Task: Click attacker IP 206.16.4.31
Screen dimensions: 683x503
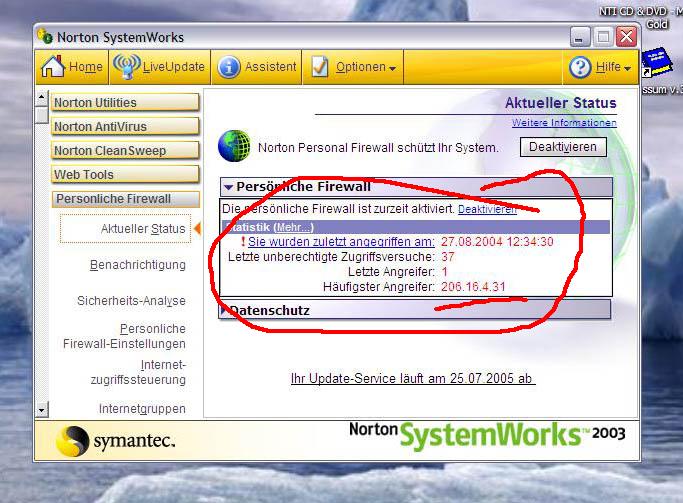Action: click(473, 287)
